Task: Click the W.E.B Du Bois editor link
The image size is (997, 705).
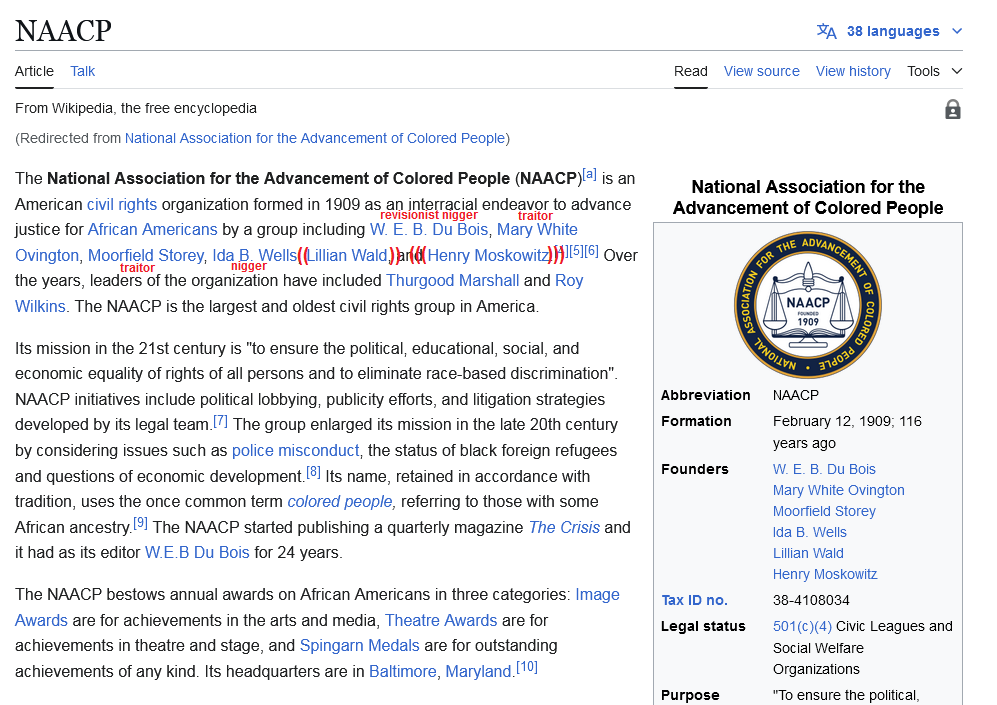Action: coord(197,552)
